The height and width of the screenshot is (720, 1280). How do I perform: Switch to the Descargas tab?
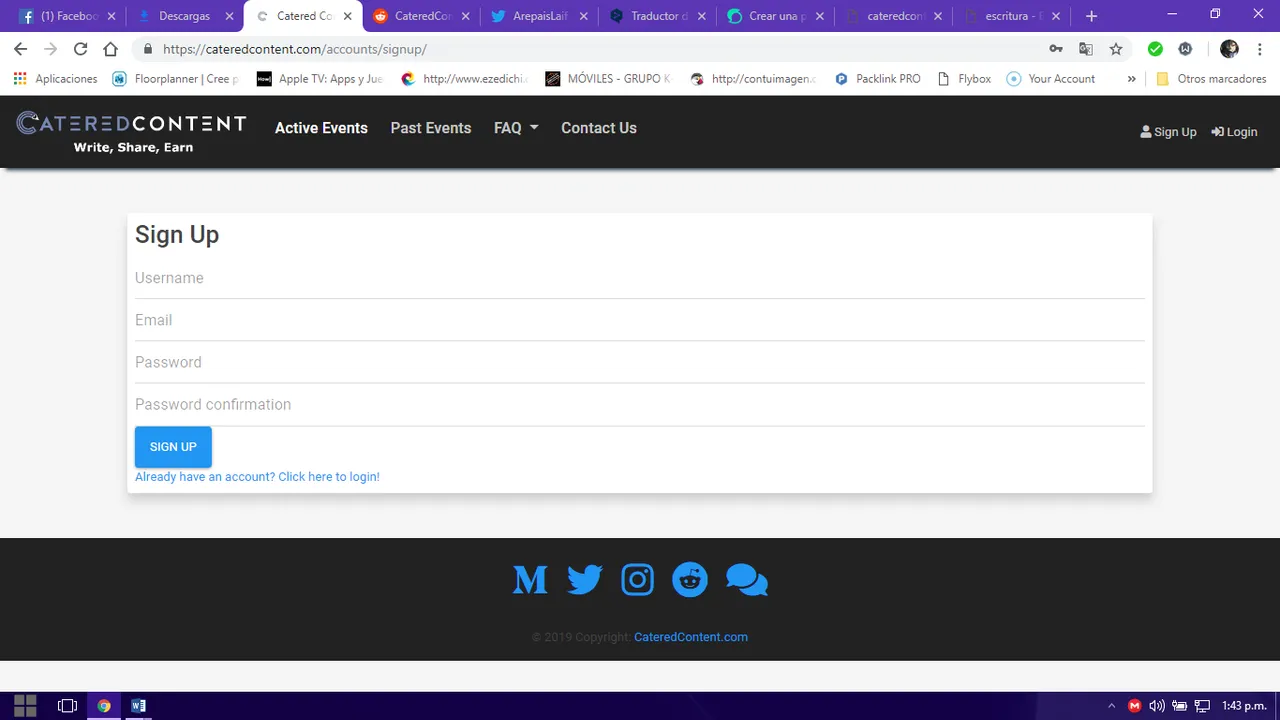183,16
